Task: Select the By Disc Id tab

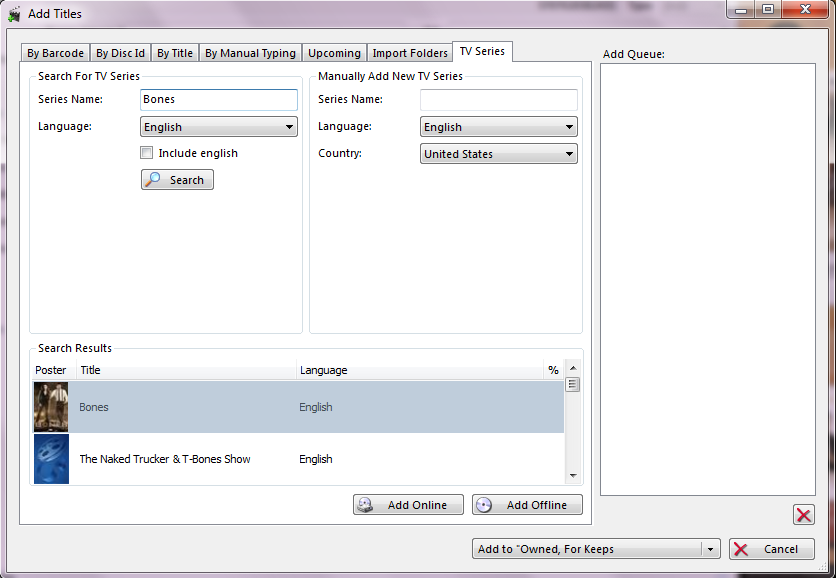Action: point(120,53)
